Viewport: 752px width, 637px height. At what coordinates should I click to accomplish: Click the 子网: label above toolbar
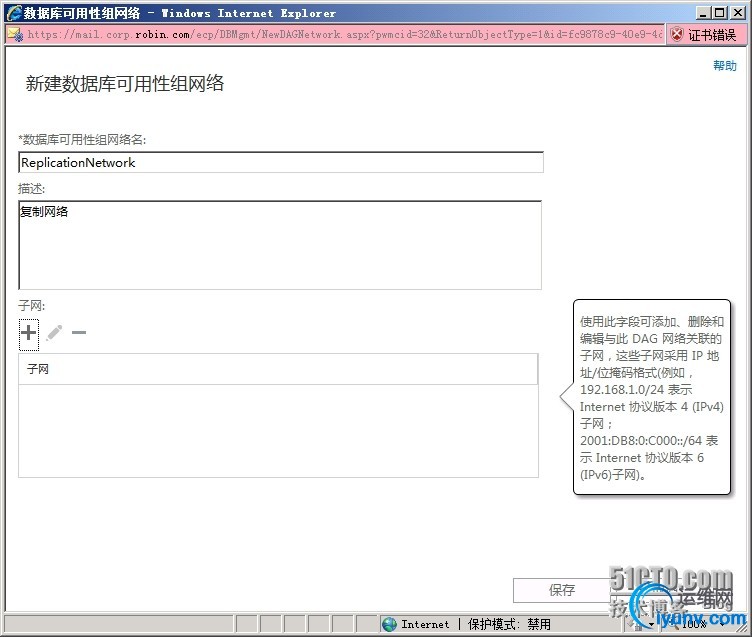click(x=32, y=306)
